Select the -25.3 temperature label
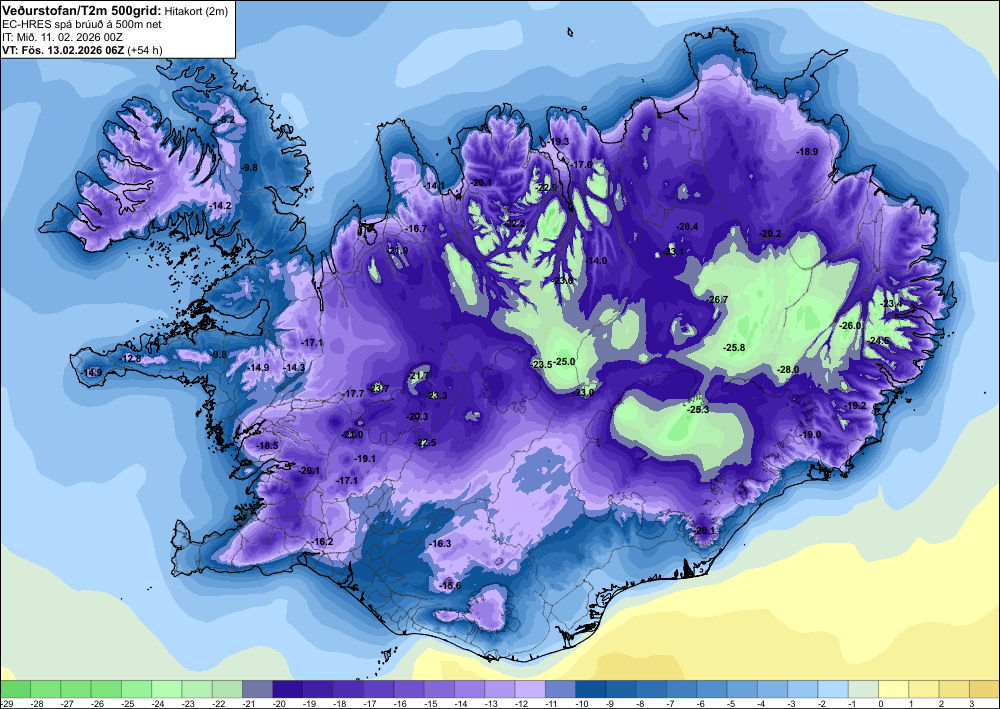 pyautogui.click(x=698, y=410)
